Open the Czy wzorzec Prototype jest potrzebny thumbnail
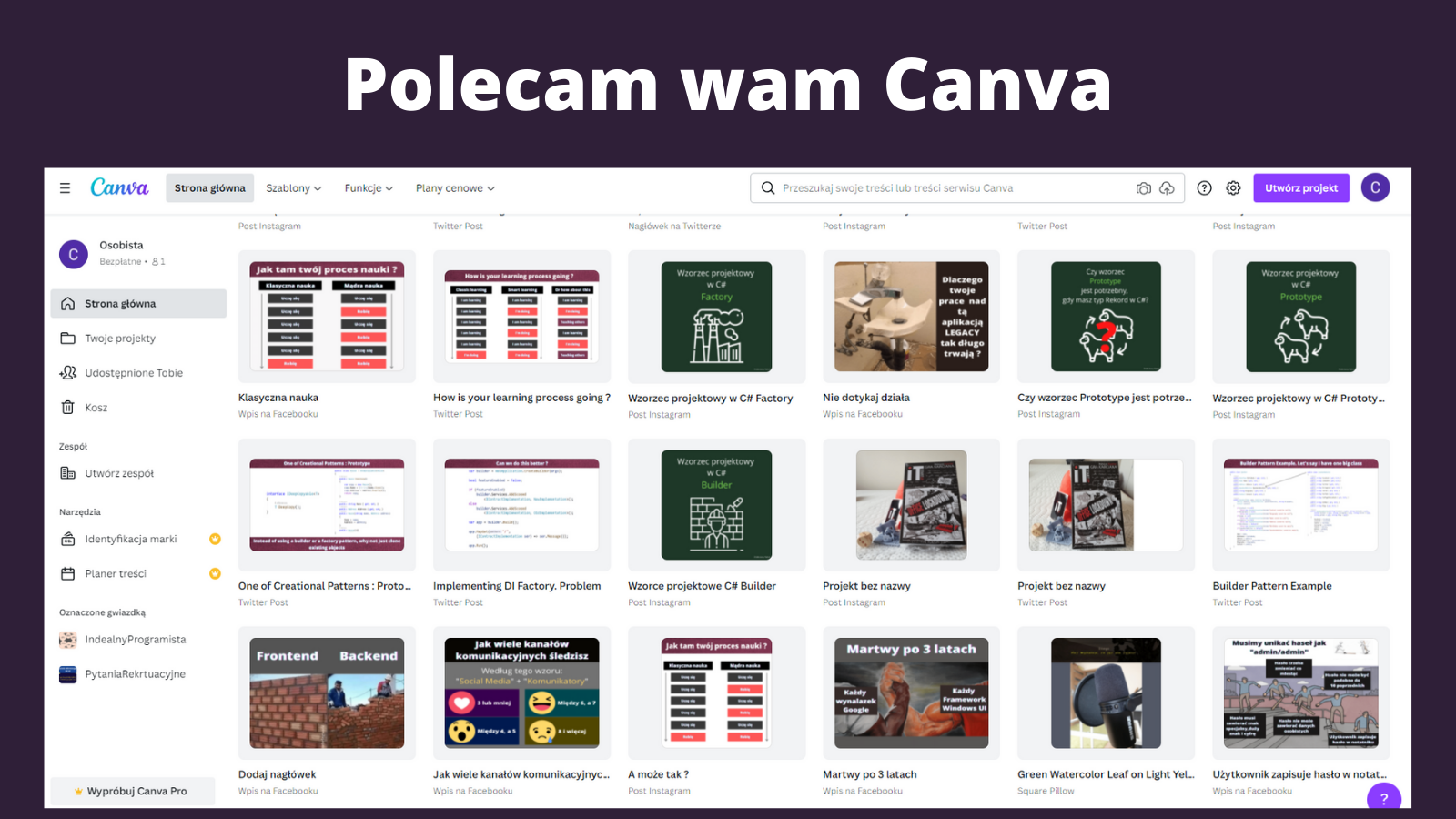Screen dimensions: 1456x819 click(1107, 317)
